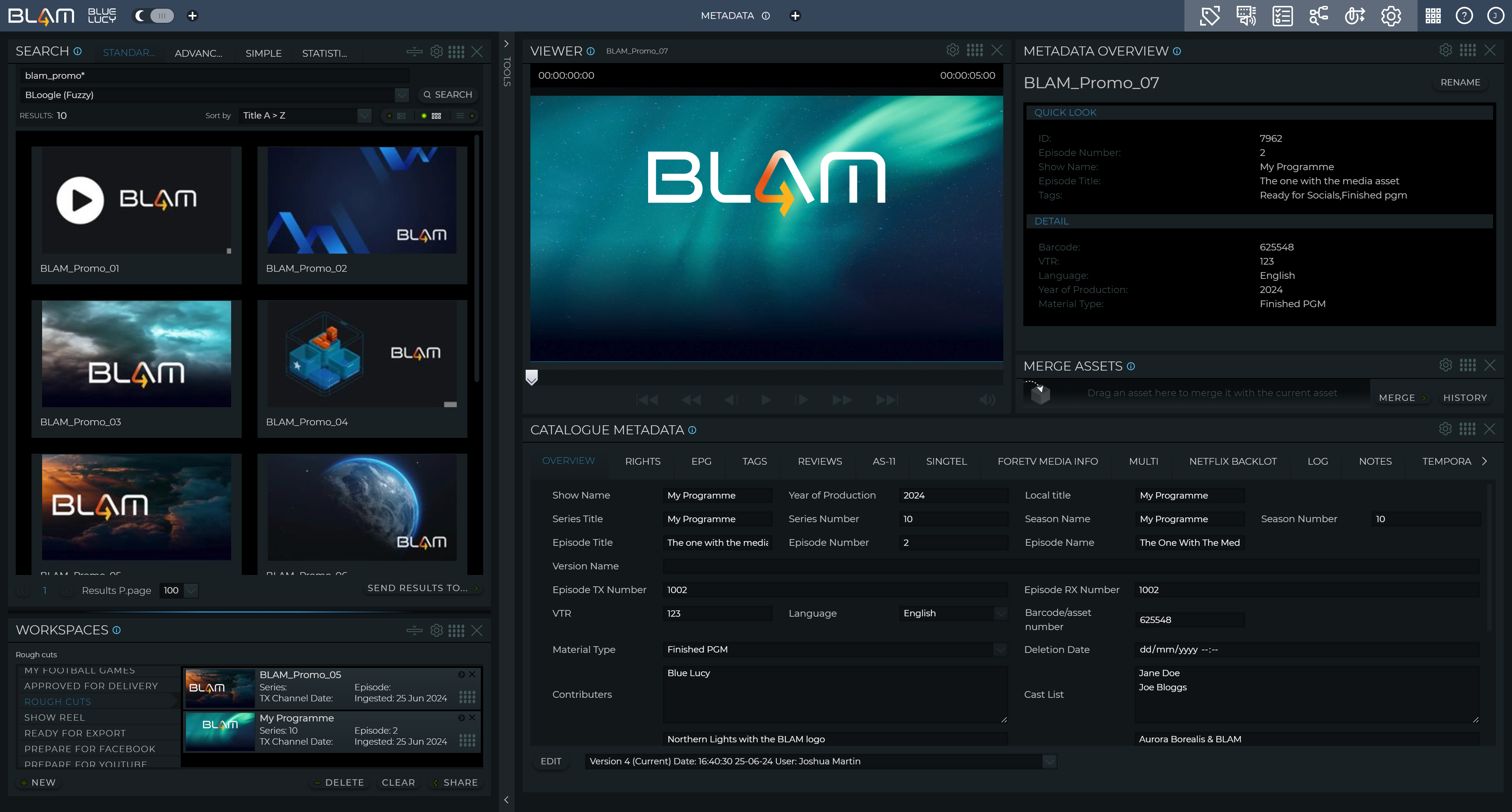The width and height of the screenshot is (1512, 812).
Task: Open the Sort by Title A > Z dropdown
Action: 365,116
